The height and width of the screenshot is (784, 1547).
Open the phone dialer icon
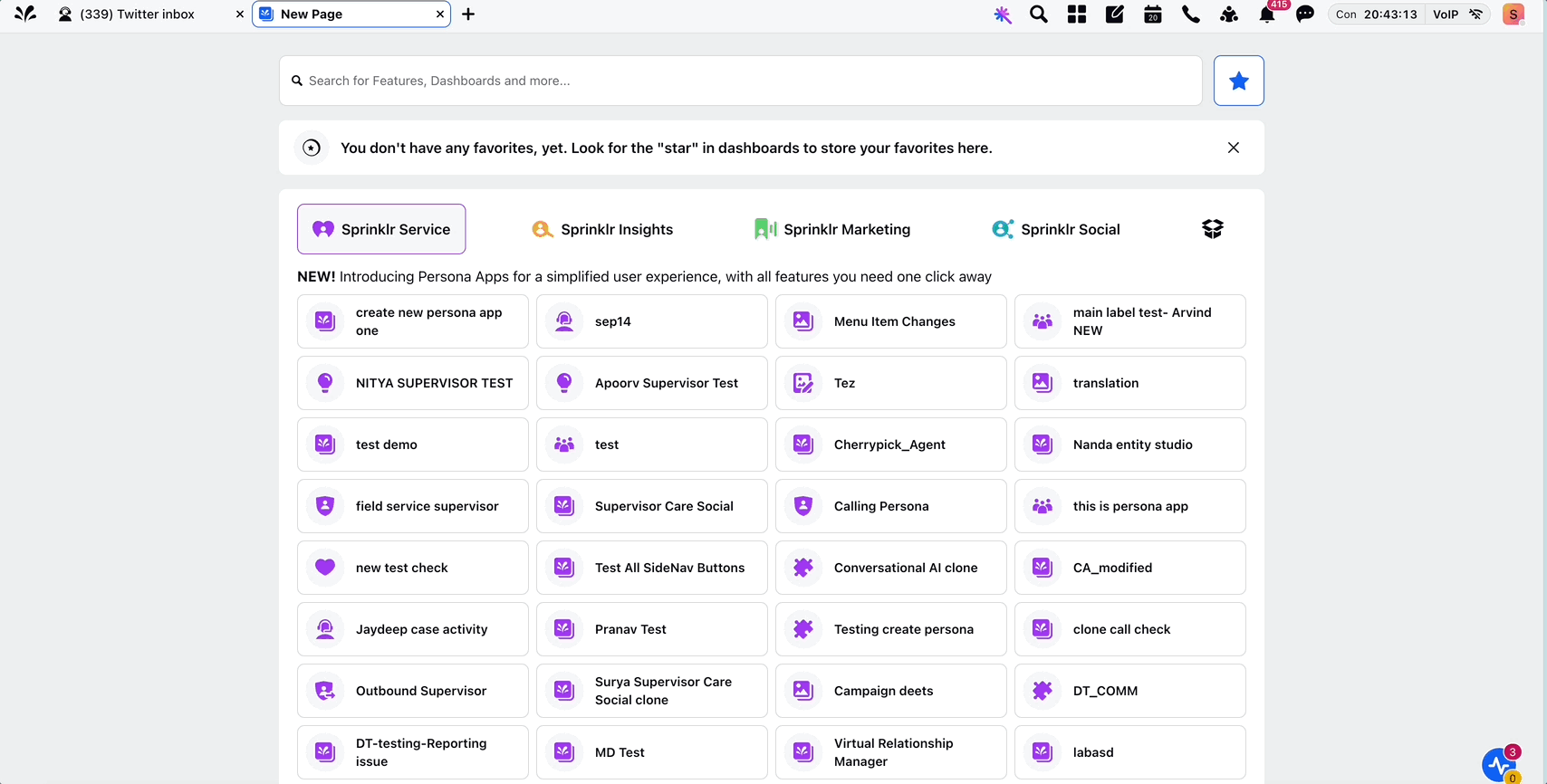pos(1191,14)
